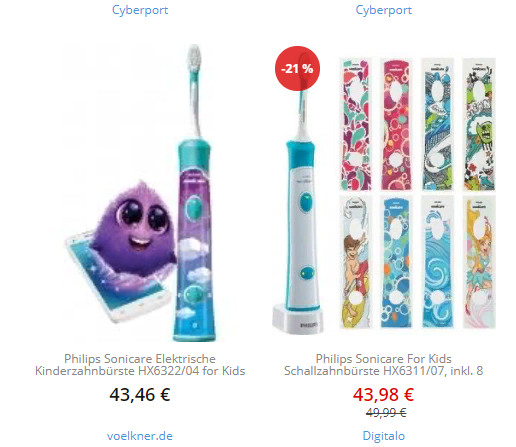Select the pink hearts sticker design
Screen dimensions: 516x447
coord(355,124)
